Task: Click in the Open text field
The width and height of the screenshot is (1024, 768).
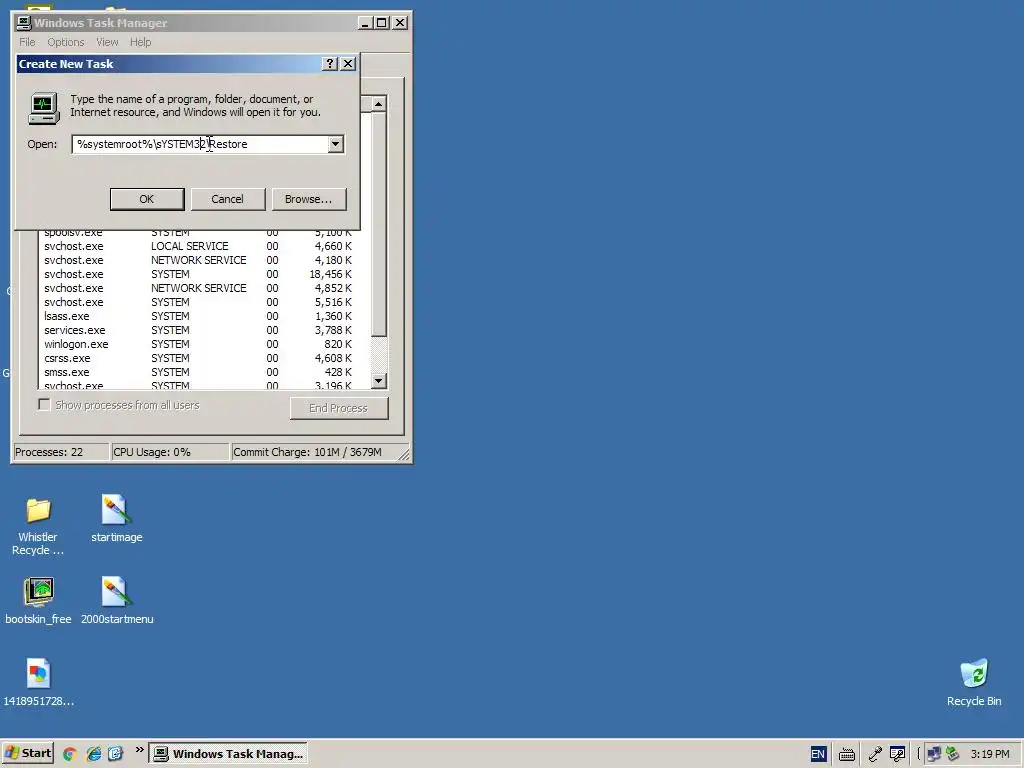Action: pyautogui.click(x=200, y=144)
